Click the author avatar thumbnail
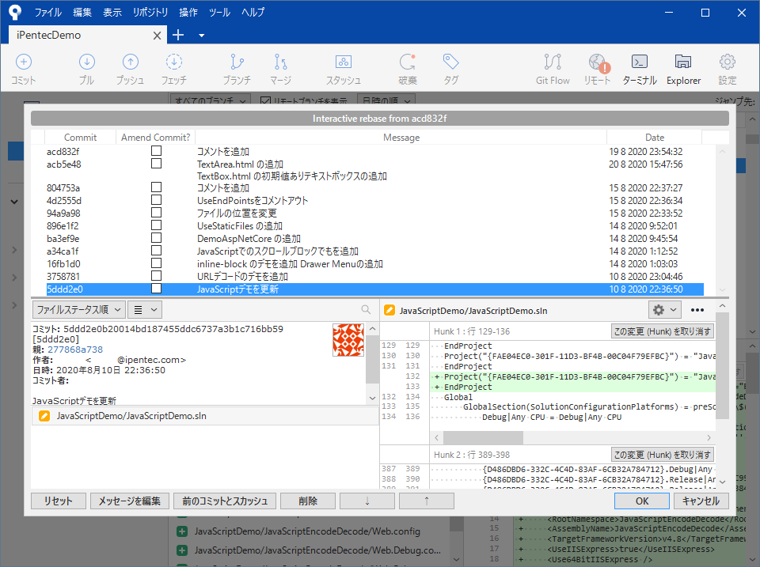 [348, 340]
